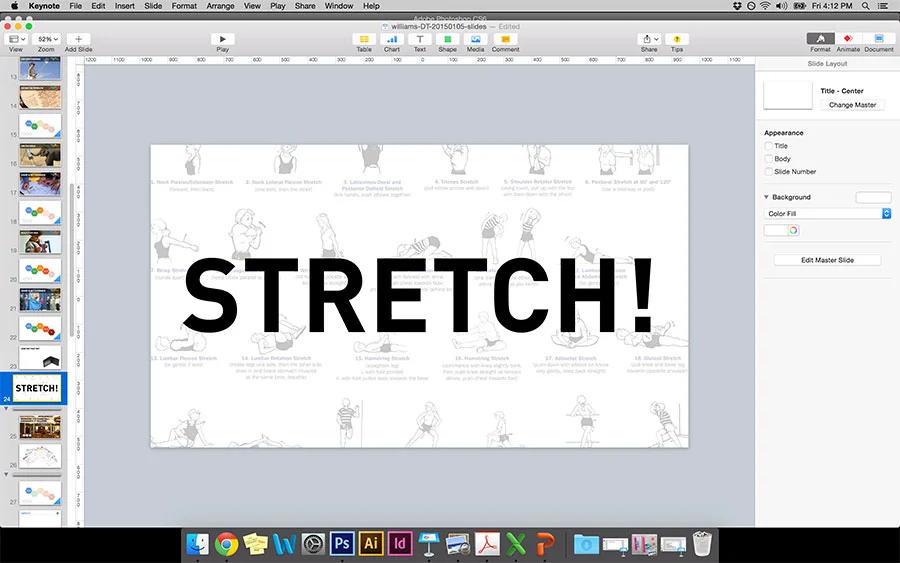Open the Share toolbar dropdown
The width and height of the screenshot is (900, 563).
[650, 39]
